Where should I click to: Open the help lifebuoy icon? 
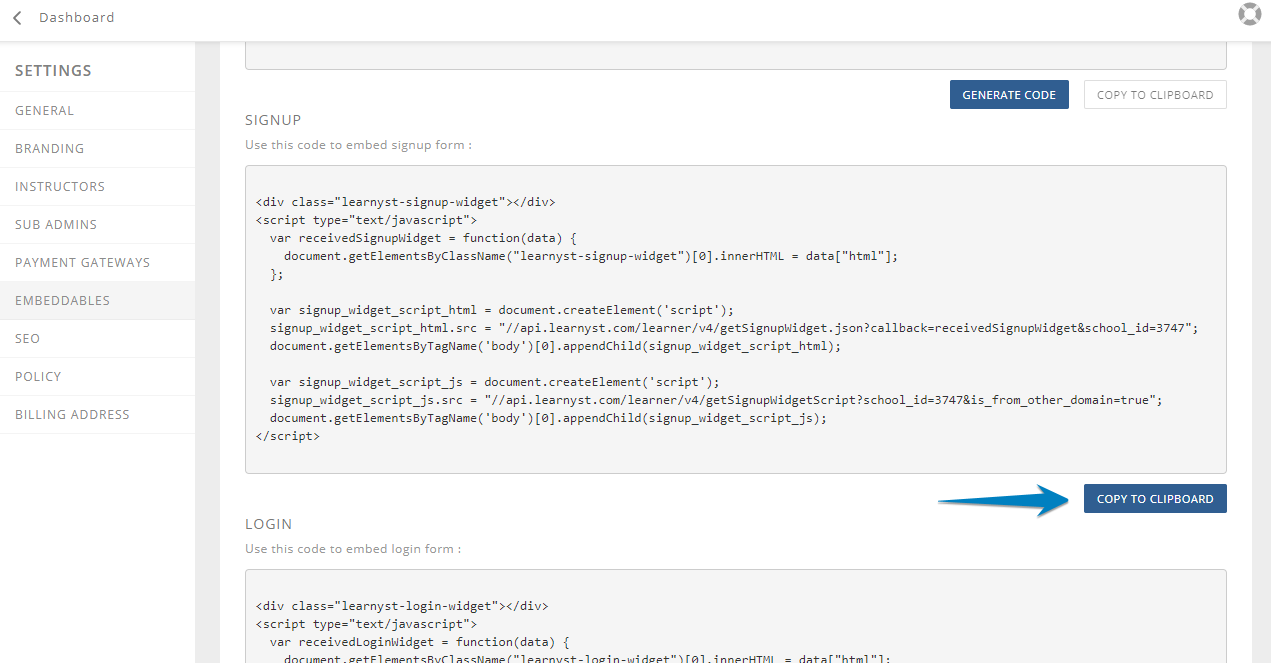click(x=1249, y=14)
